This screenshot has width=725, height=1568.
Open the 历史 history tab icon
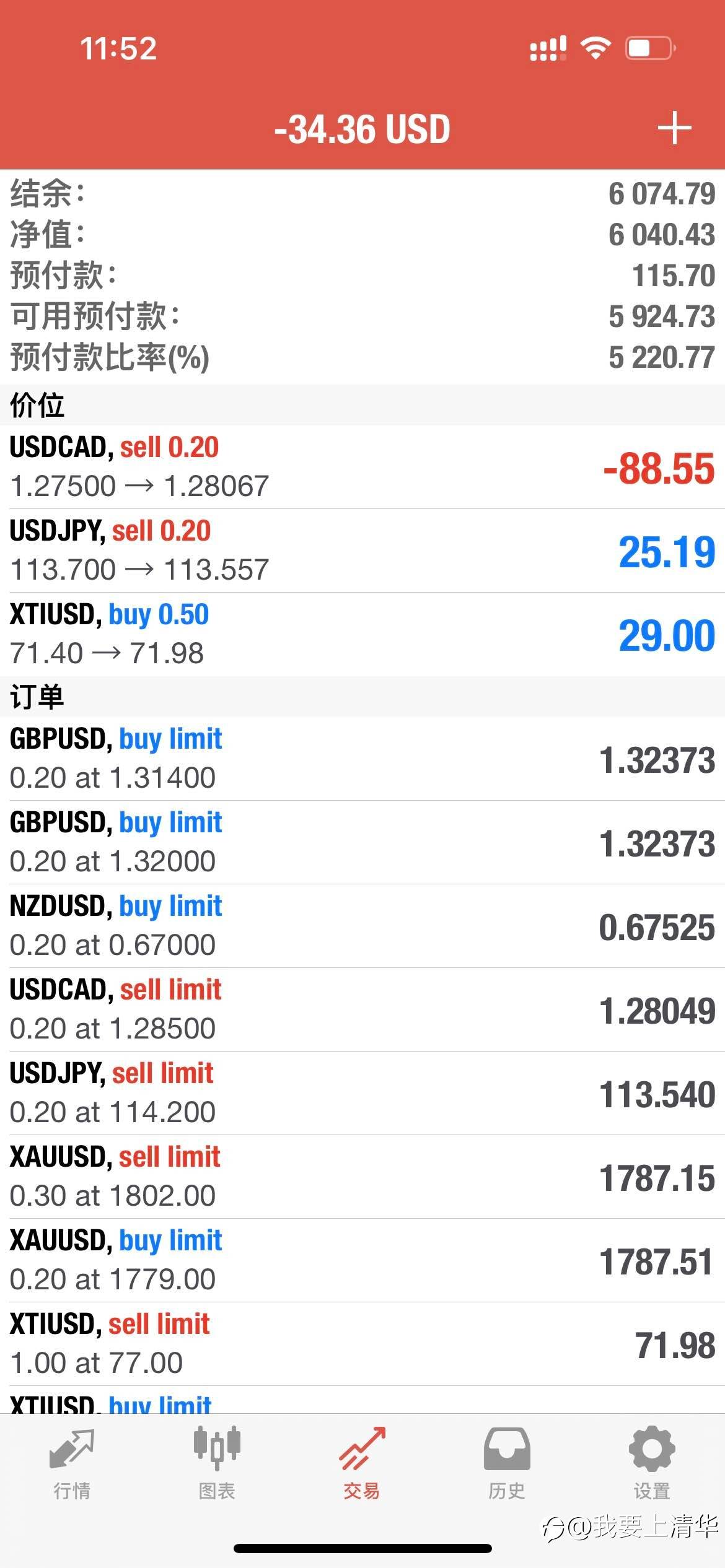tap(507, 1449)
